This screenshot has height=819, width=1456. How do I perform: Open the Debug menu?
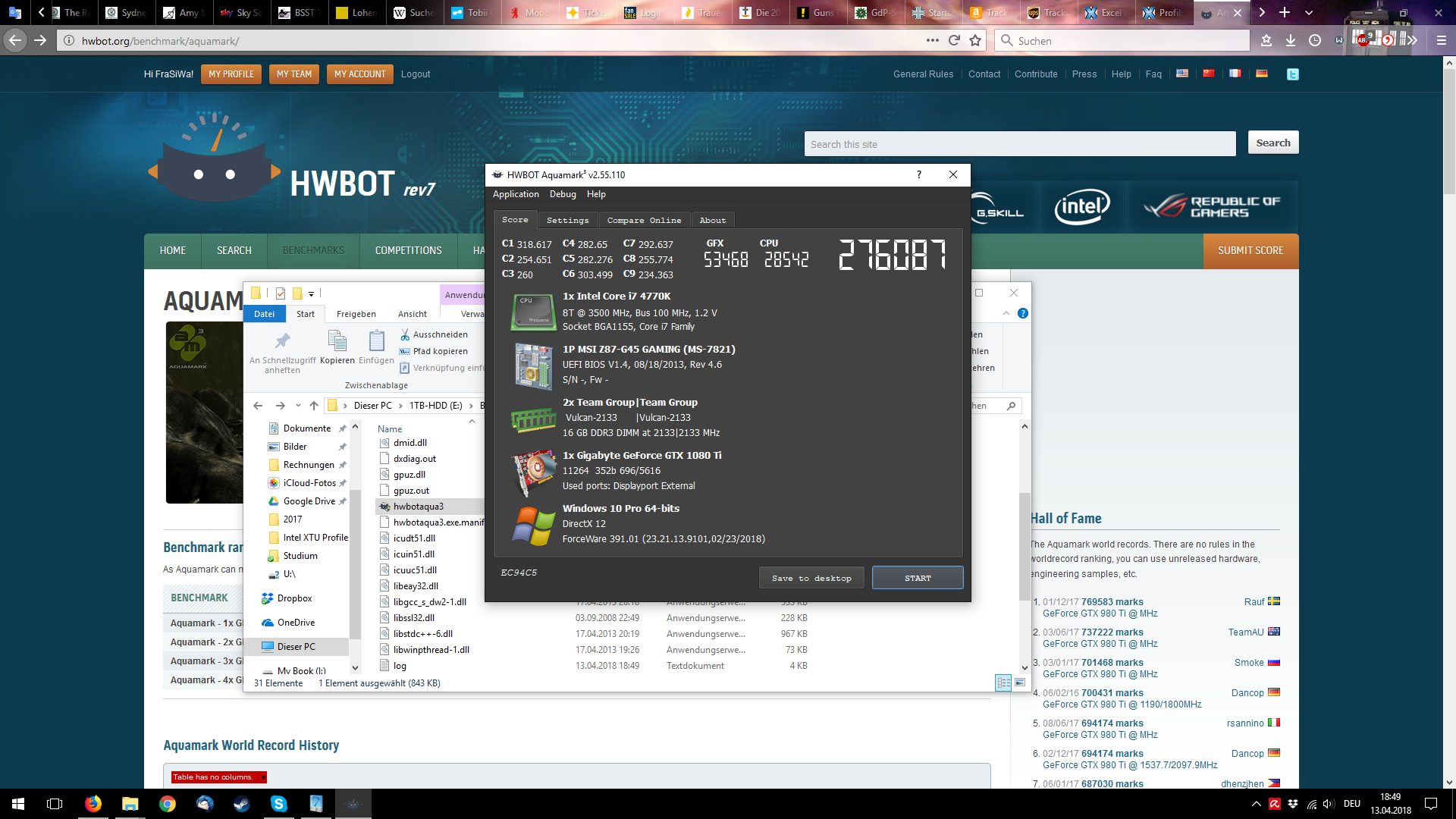pos(563,194)
